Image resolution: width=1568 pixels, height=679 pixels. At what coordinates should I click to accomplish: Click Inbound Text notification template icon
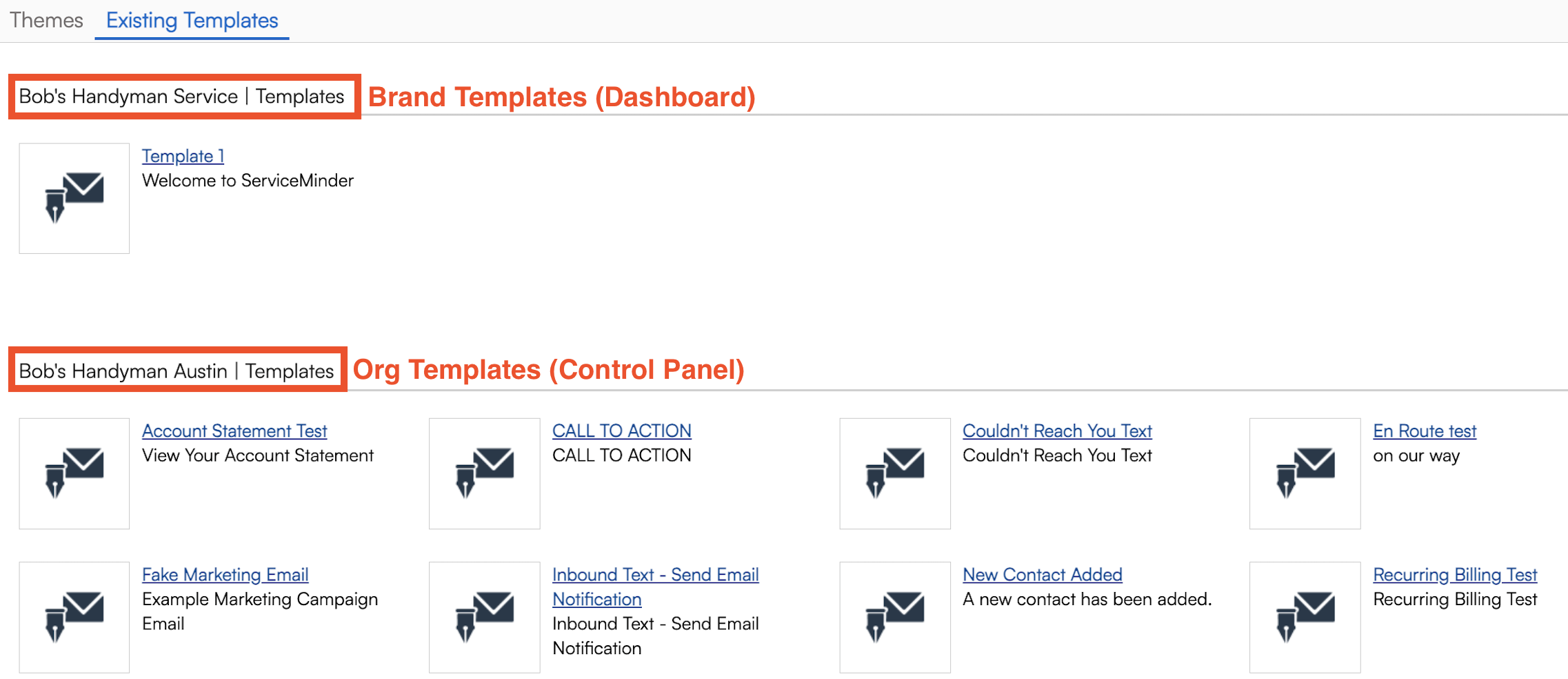485,617
